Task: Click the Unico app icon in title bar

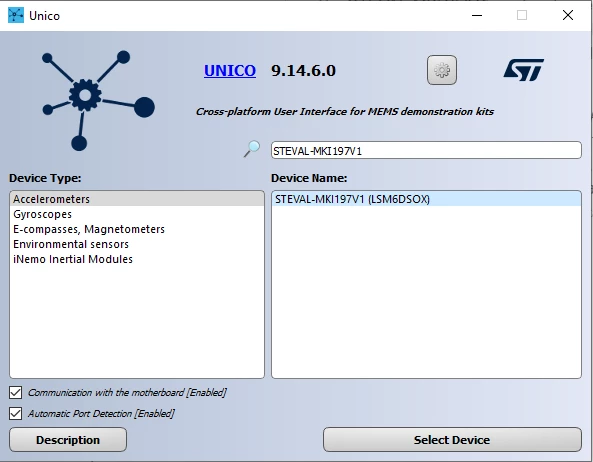Action: (16, 16)
